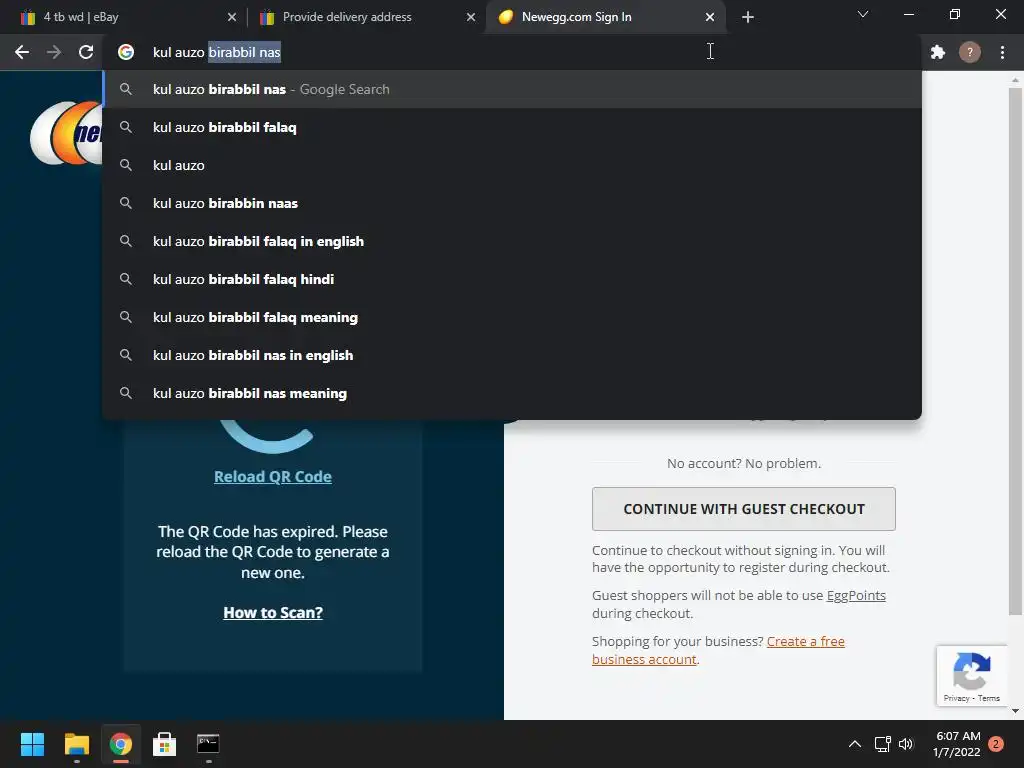Open the notification badge showing 2
The height and width of the screenshot is (768, 1024).
pyautogui.click(x=996, y=744)
